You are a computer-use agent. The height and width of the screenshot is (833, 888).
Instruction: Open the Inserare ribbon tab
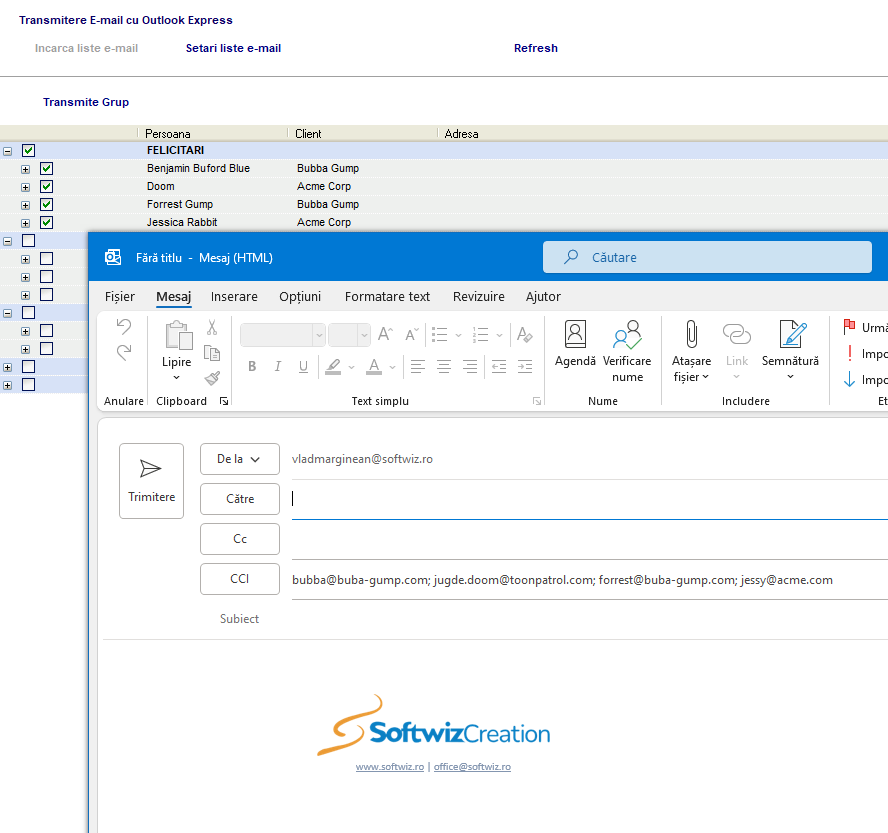[x=234, y=297]
